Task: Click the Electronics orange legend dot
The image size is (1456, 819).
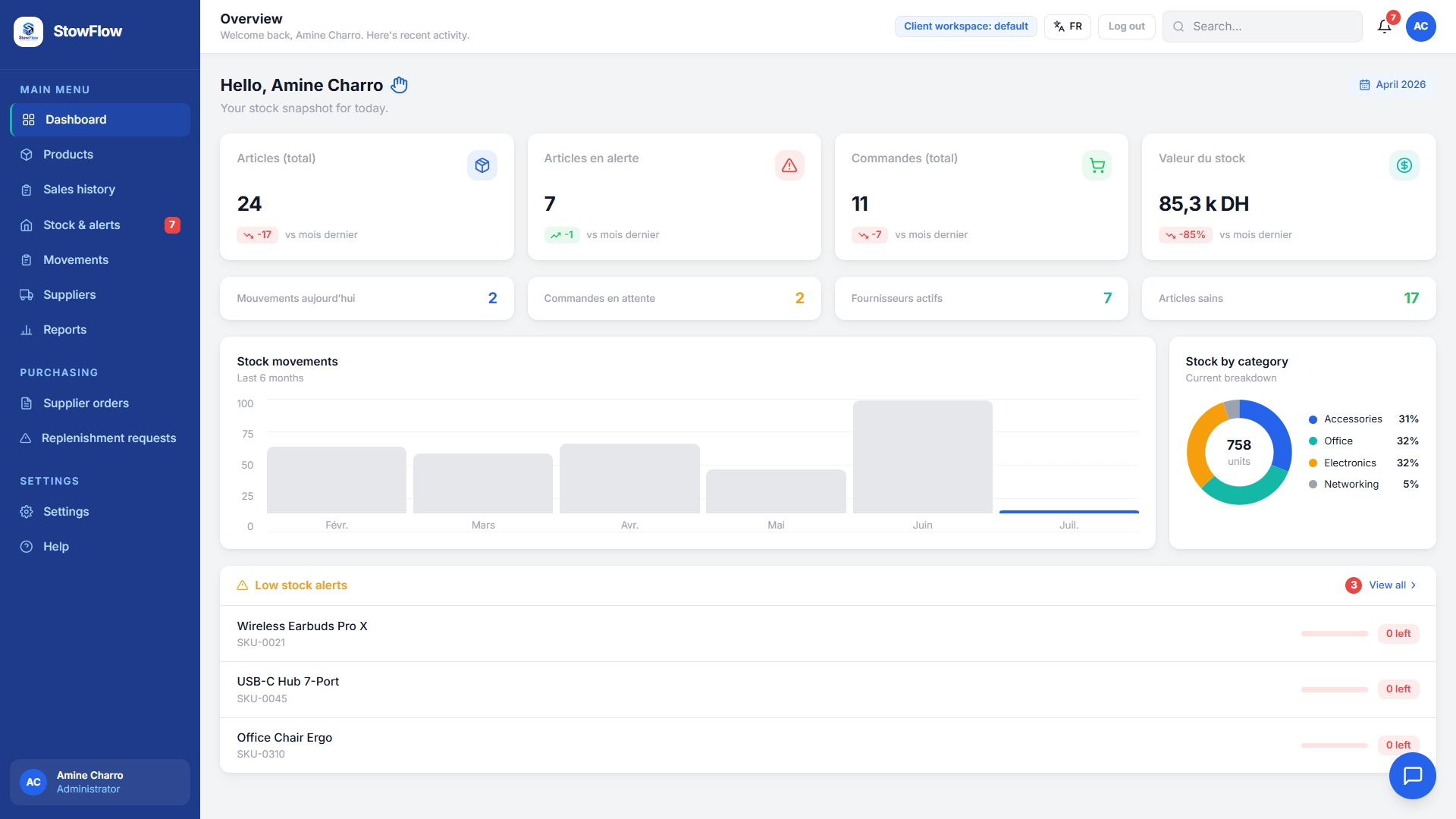Action: pos(1313,463)
